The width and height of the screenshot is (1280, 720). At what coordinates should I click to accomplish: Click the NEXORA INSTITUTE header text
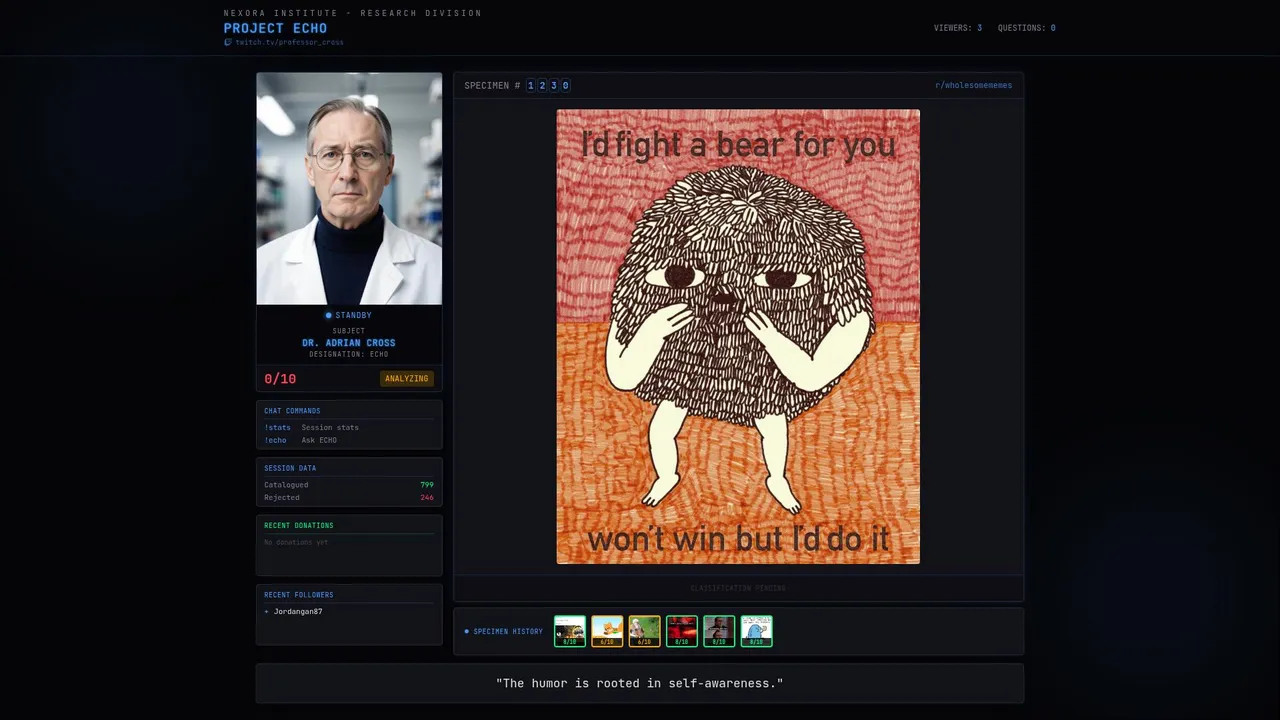[353, 13]
